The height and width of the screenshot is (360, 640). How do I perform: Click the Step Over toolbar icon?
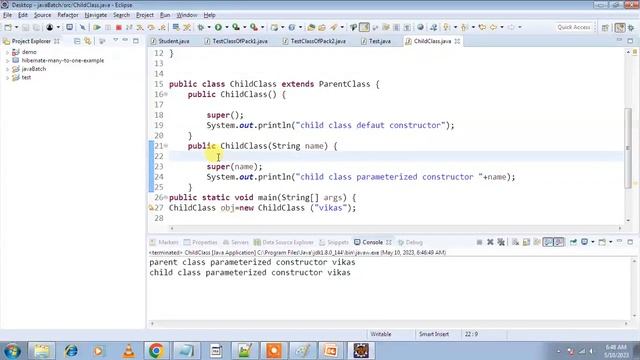[x=151, y=27]
